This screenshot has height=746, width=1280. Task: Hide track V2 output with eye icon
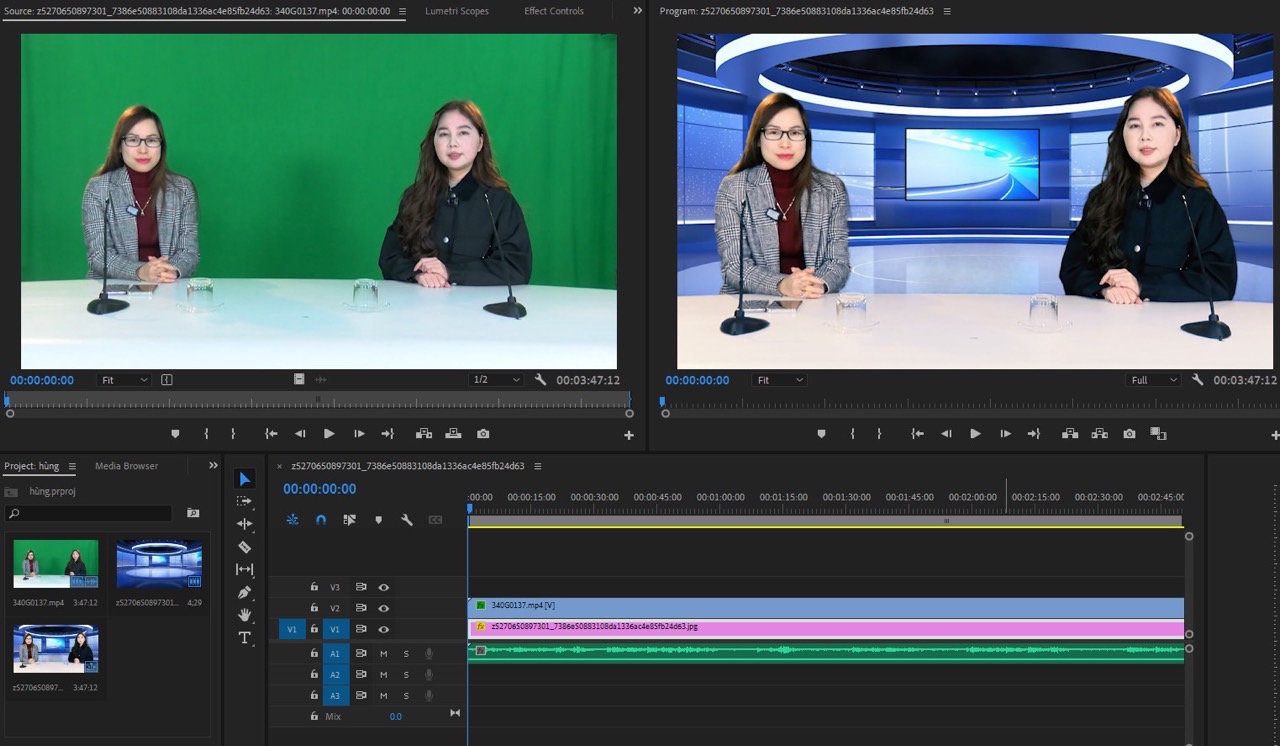[x=383, y=608]
